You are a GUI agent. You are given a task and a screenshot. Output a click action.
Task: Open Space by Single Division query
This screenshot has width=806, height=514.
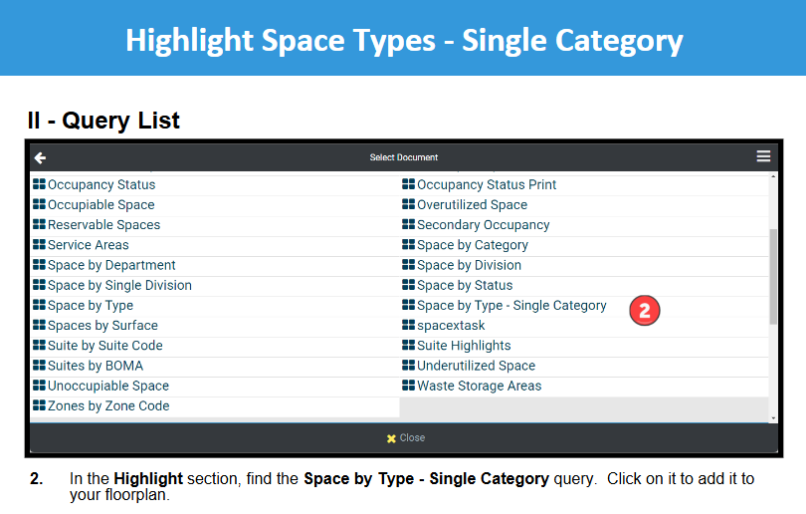click(x=119, y=285)
